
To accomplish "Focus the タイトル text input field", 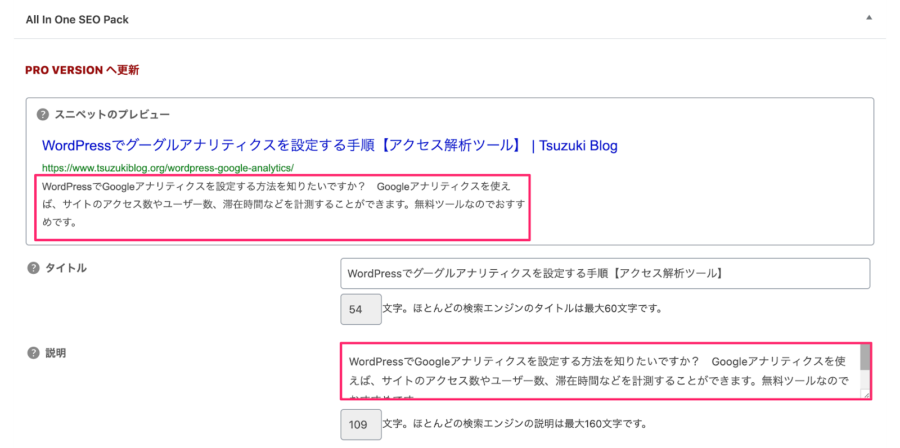I will (x=605, y=274).
